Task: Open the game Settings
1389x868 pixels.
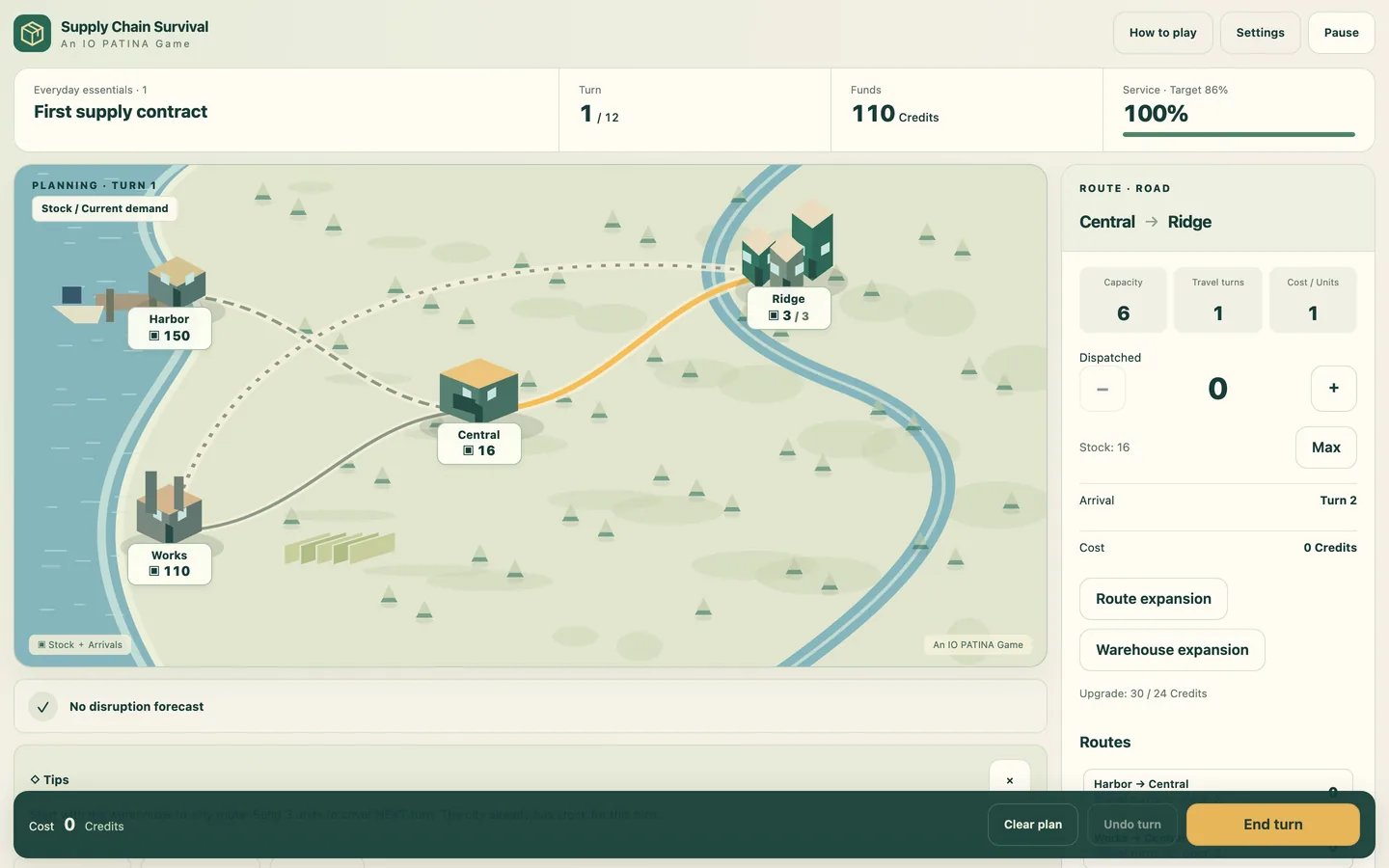Action: (1261, 33)
